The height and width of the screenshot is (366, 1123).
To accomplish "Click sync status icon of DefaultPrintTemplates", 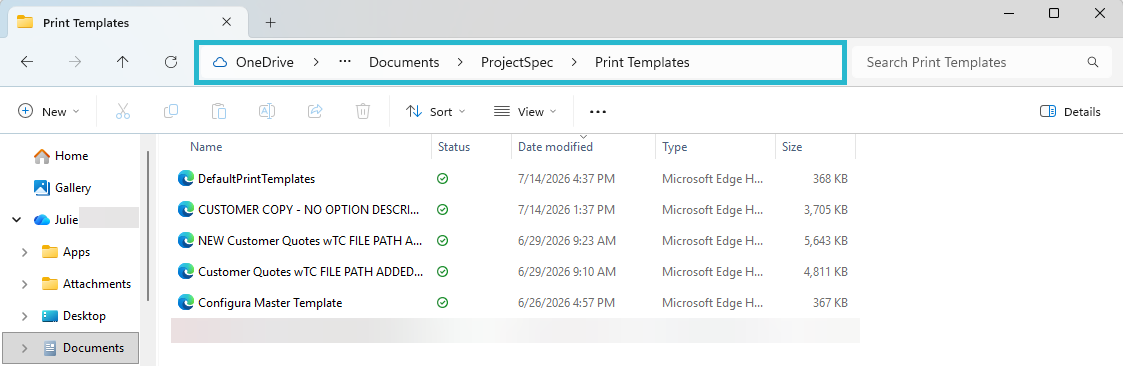I will point(443,178).
